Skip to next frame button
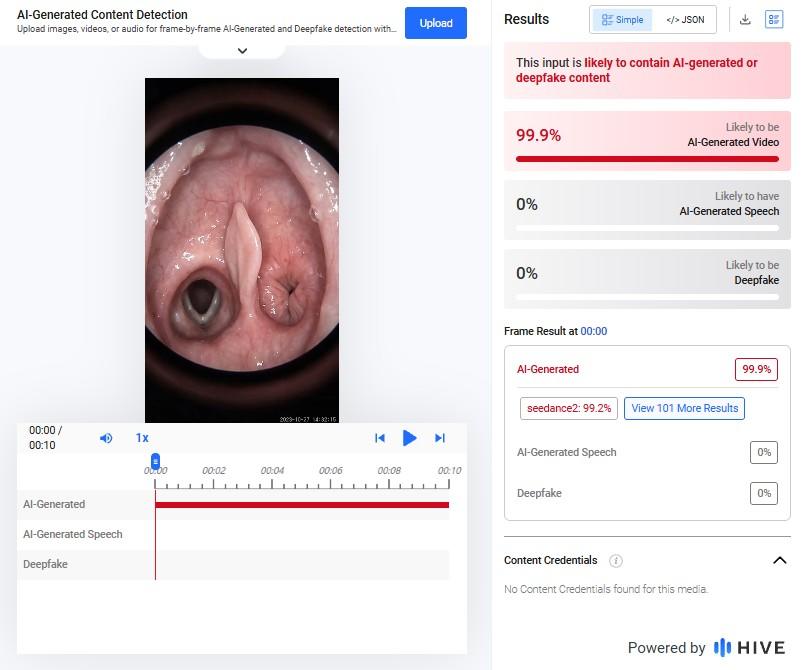807x670 pixels. [440, 438]
